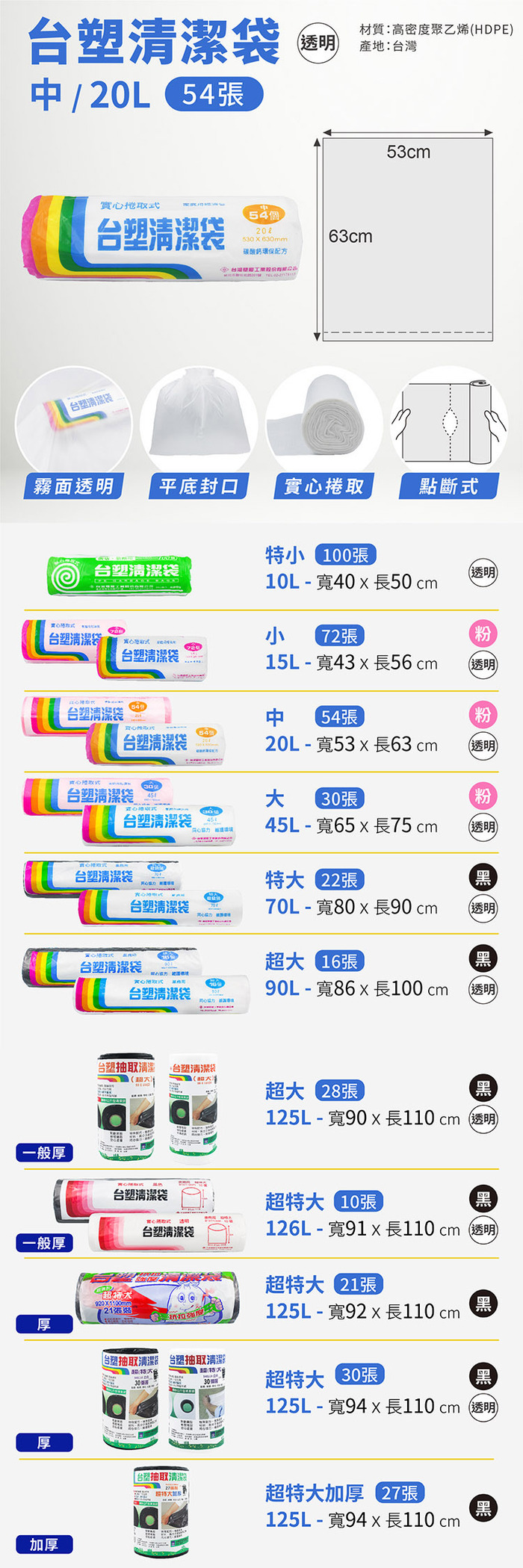
Task: Click the 超特大 21張 抗拉強度 roll image
Action: (x=158, y=1298)
